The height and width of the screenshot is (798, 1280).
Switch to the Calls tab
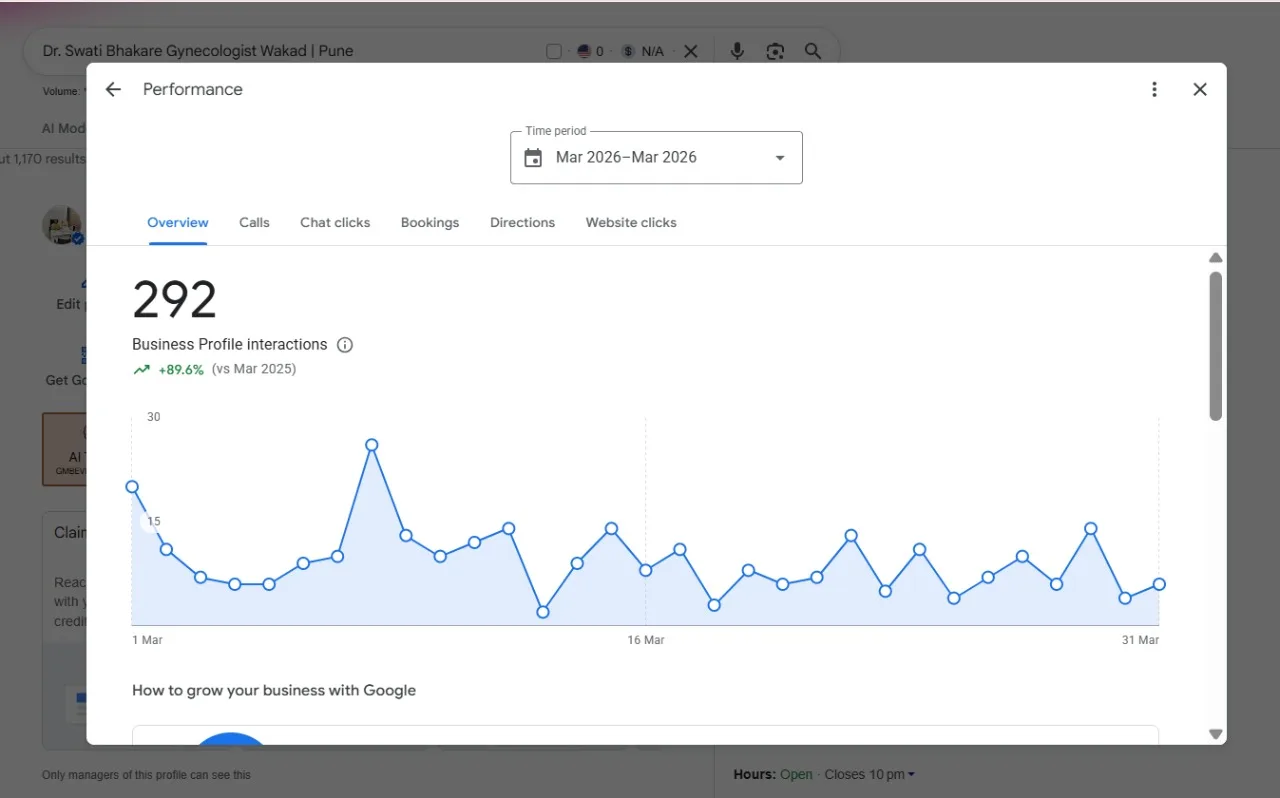254,222
